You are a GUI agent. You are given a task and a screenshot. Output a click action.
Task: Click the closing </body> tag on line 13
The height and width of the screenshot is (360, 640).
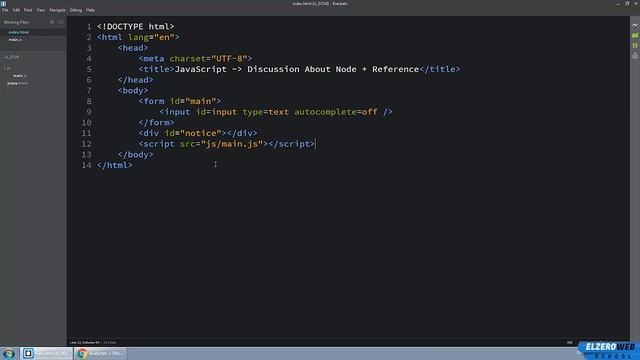click(x=136, y=155)
